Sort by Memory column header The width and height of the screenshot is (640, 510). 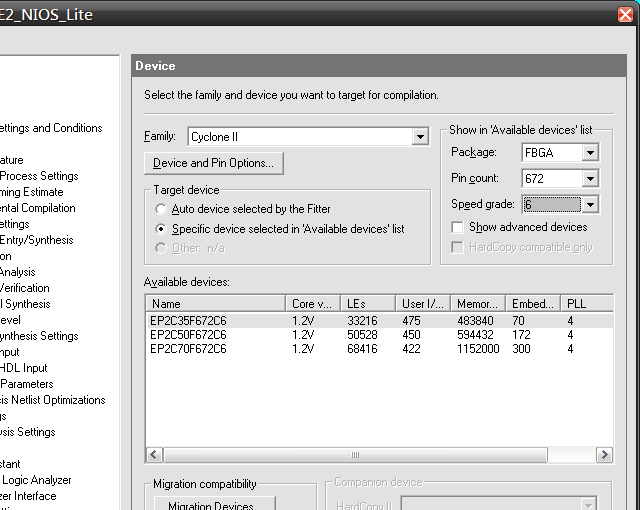(478, 304)
